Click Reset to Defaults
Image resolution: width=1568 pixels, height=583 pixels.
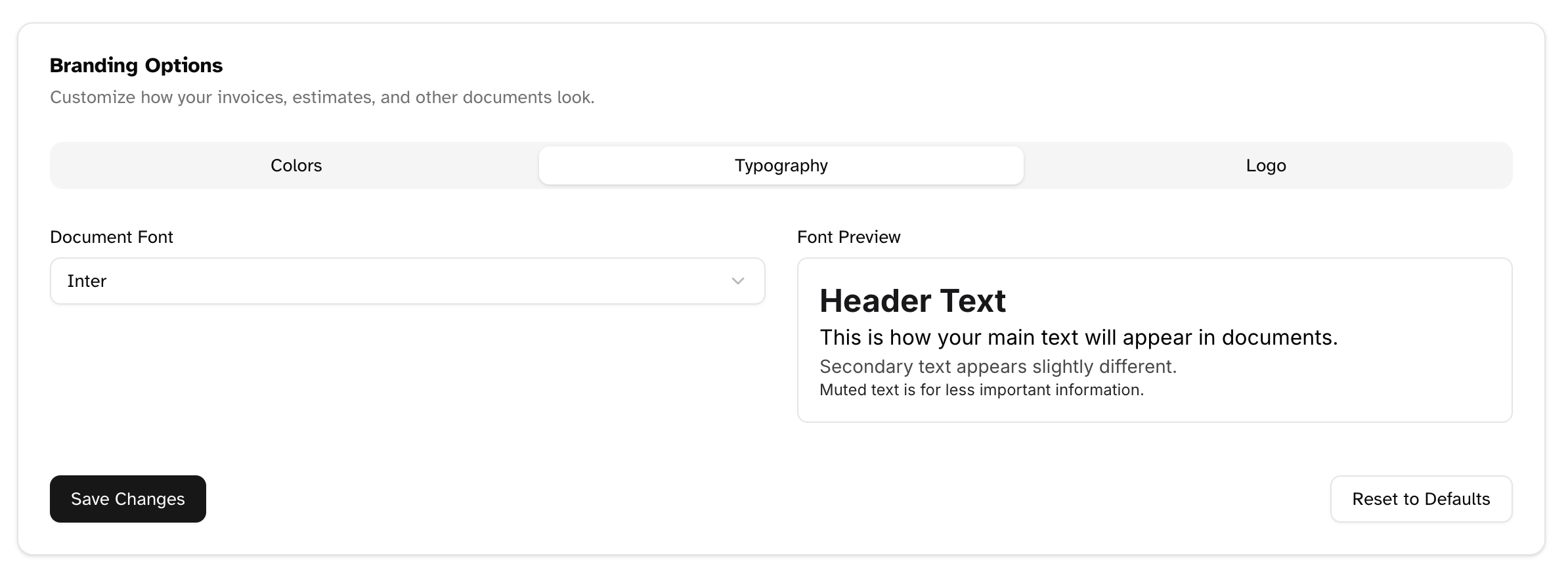[x=1421, y=499]
